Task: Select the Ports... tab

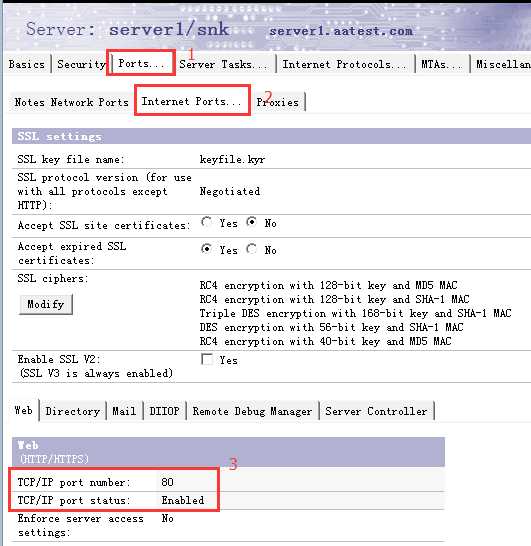Action: 141,63
